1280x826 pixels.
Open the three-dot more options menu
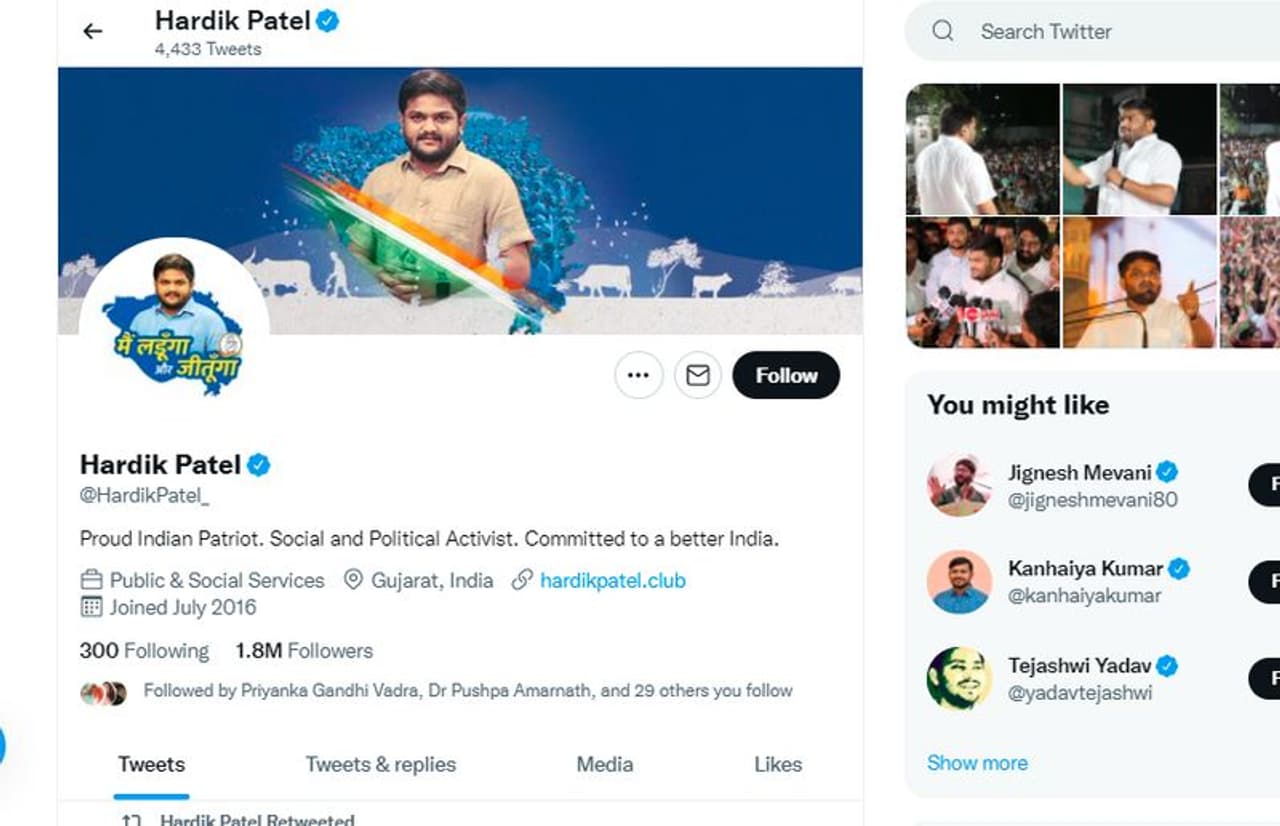point(639,376)
